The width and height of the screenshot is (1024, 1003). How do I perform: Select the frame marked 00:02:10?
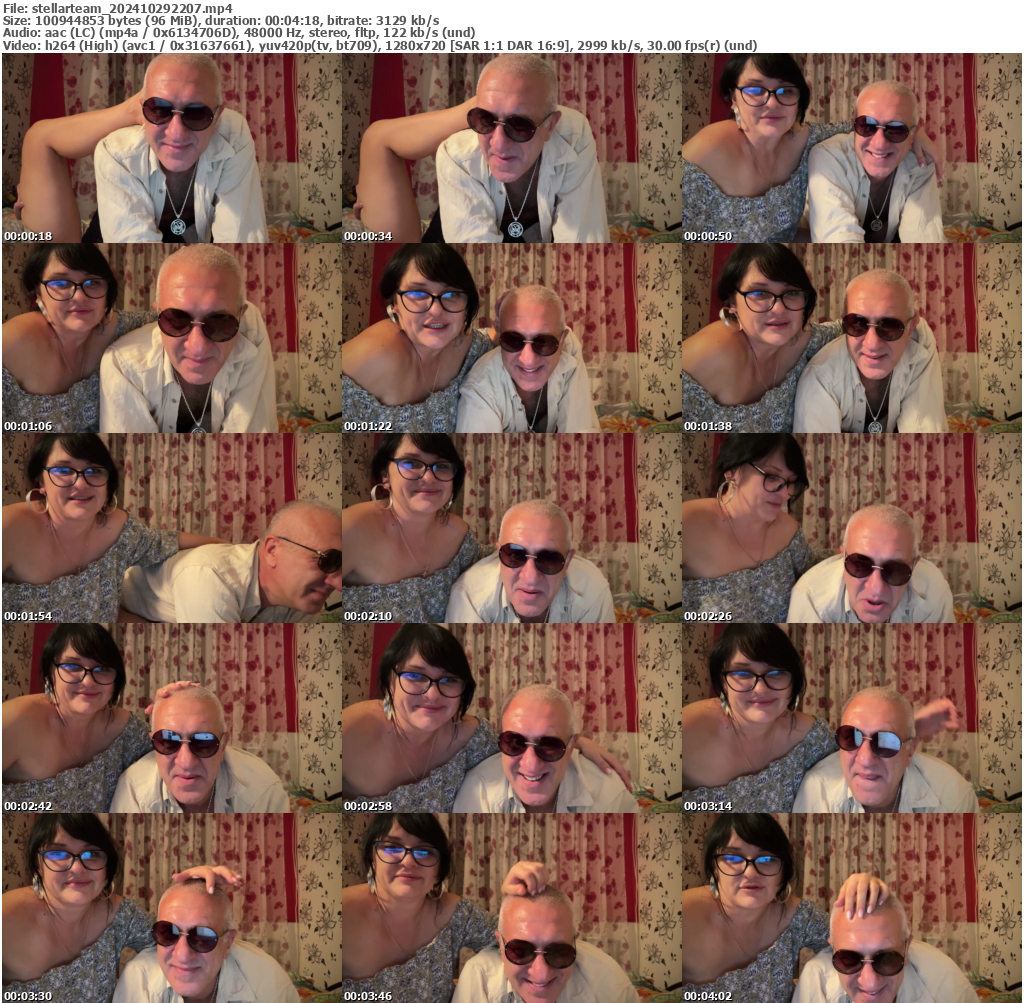pyautogui.click(x=511, y=528)
